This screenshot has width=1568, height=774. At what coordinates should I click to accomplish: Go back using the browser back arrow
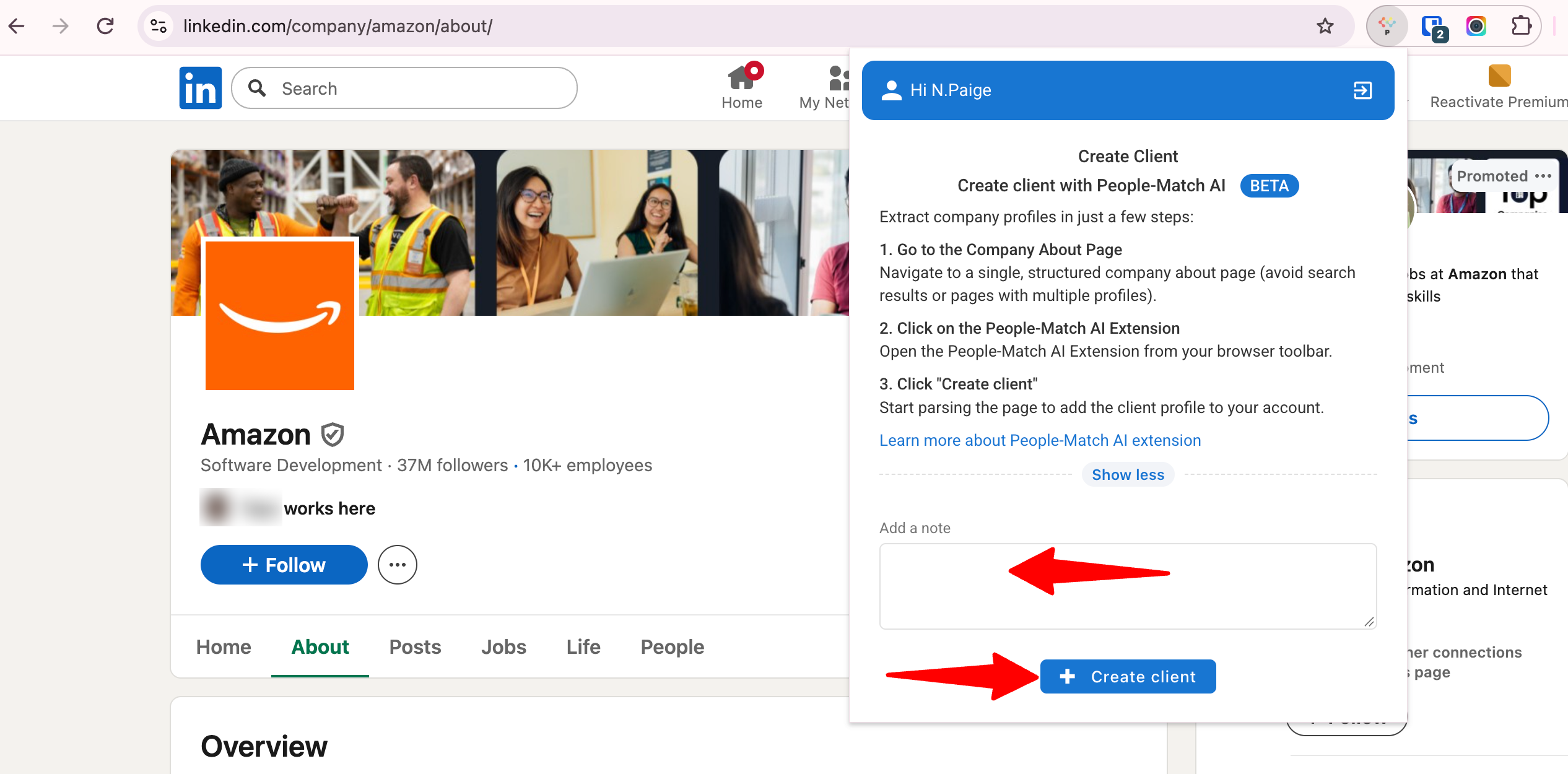pos(17,26)
